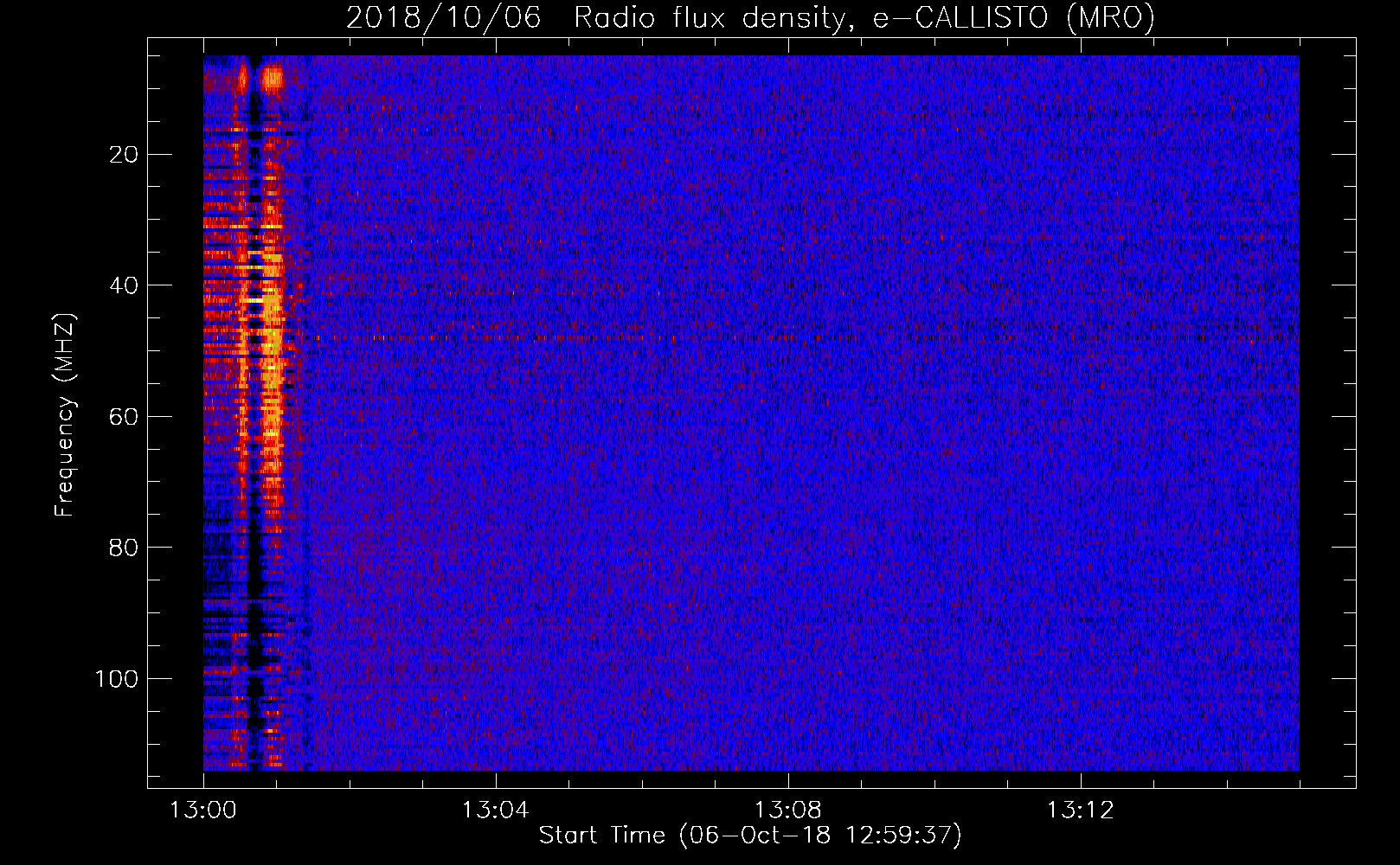1400x865 pixels.
Task: Click the 'Start Time (06-Oct-18 12:59:37)' label
Action: (x=750, y=836)
